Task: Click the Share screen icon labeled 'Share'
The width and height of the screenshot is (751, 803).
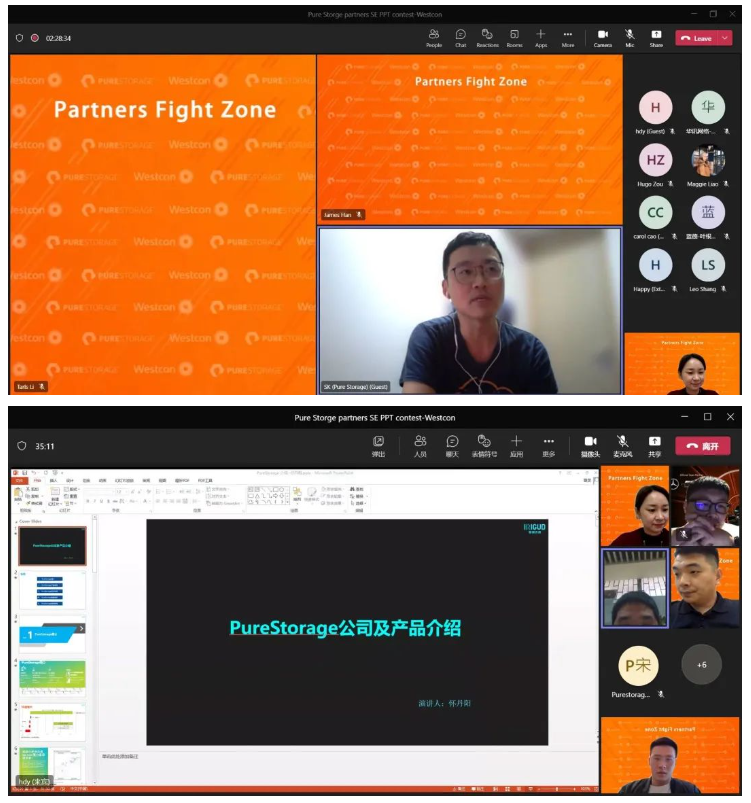Action: point(656,38)
